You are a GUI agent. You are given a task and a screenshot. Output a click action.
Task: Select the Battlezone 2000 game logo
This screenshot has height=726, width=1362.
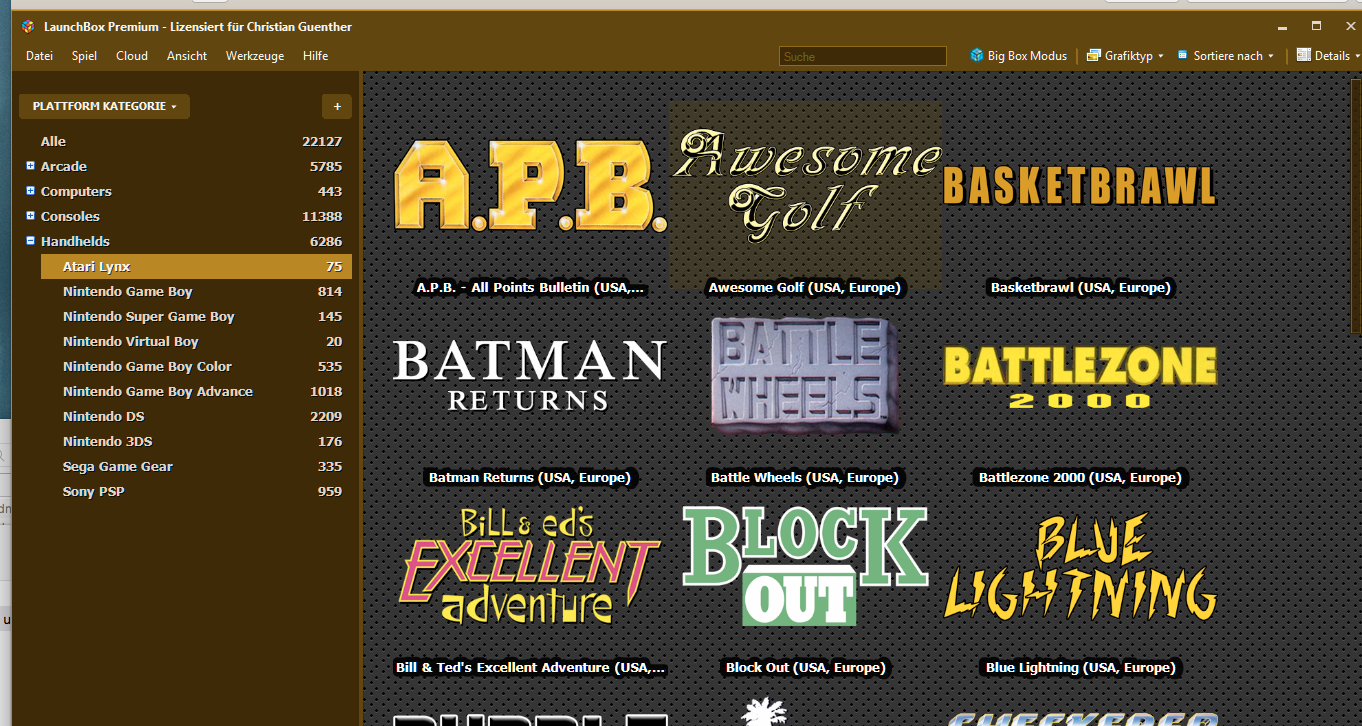(1080, 377)
